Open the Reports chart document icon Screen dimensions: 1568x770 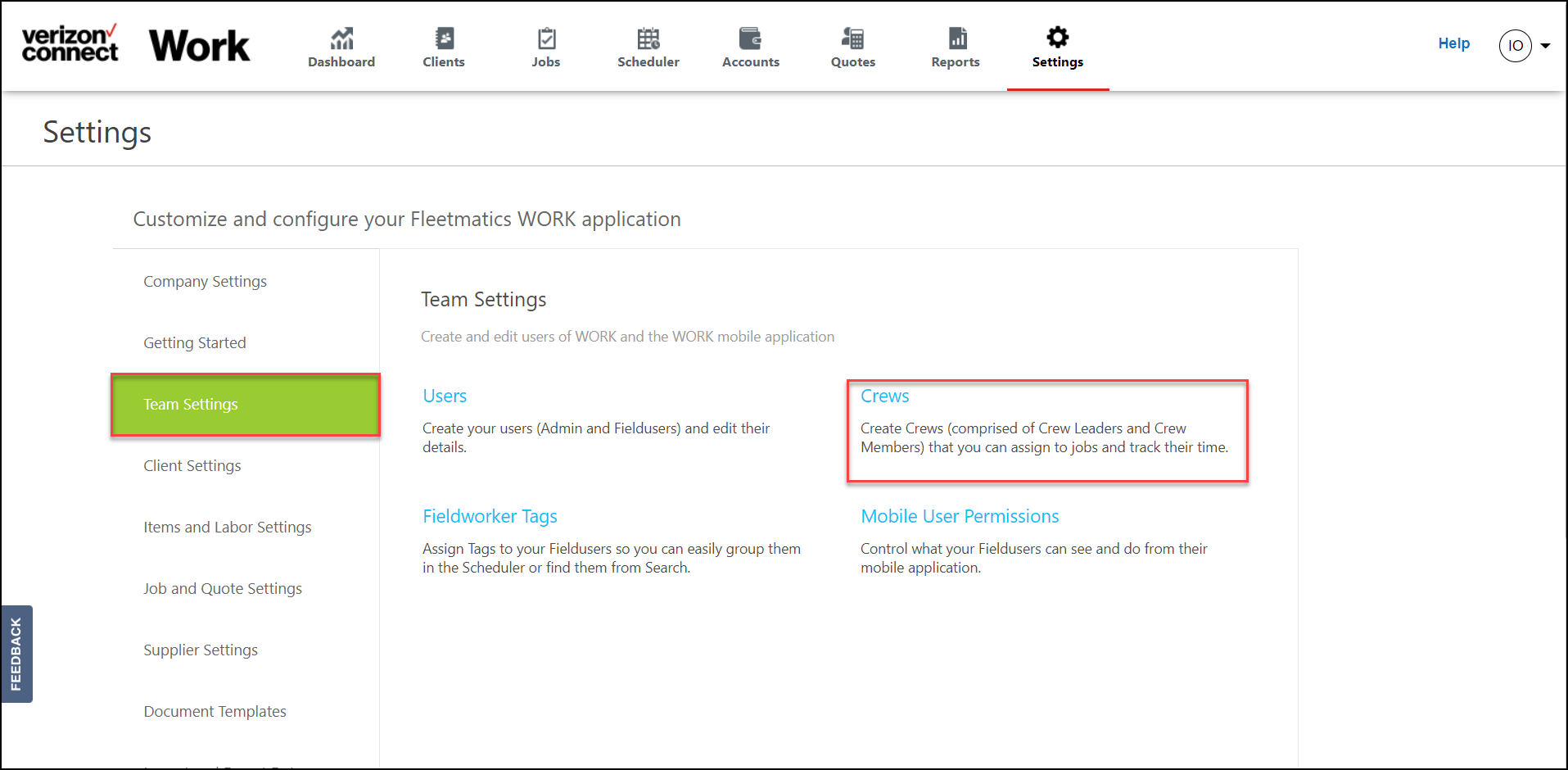pyautogui.click(x=957, y=38)
